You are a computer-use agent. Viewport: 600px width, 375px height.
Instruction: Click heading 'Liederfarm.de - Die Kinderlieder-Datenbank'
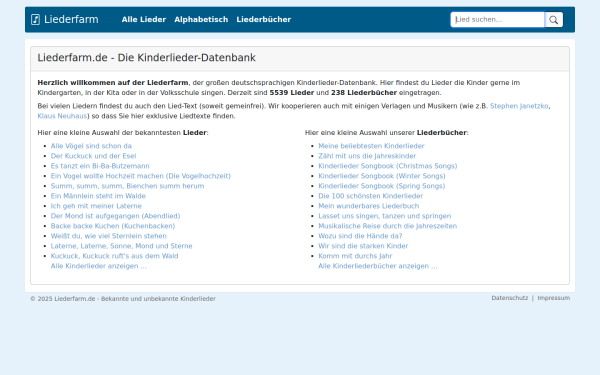point(147,58)
